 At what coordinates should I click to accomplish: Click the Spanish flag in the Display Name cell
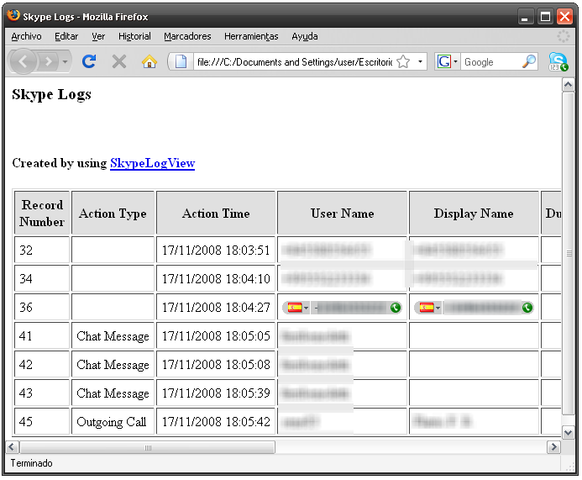coord(427,308)
